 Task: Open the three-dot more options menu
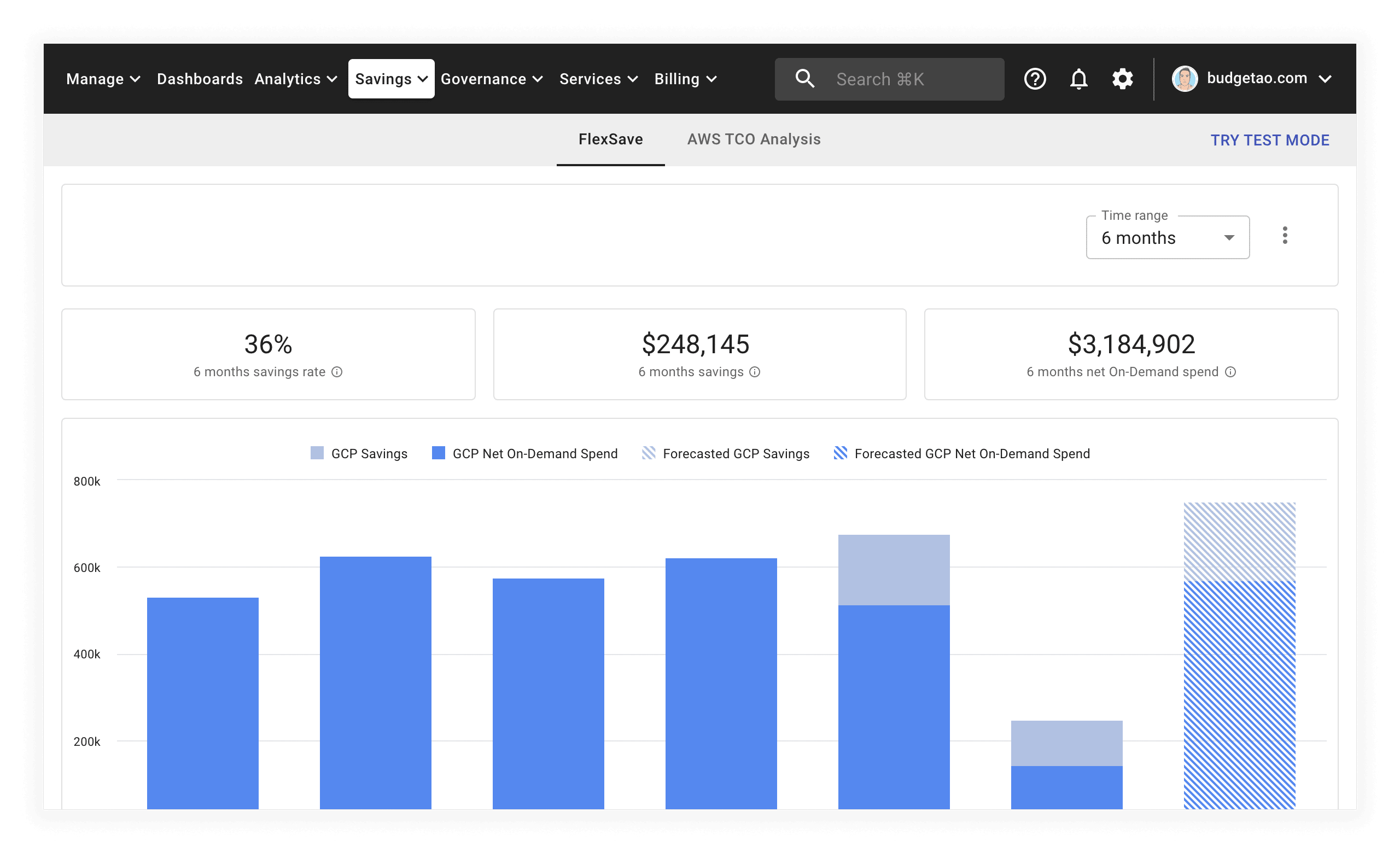click(1285, 235)
